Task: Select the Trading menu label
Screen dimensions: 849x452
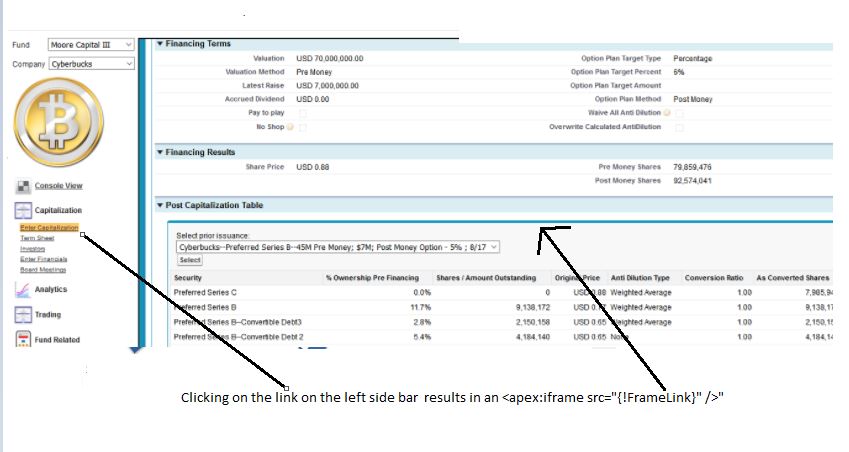Action: [48, 315]
